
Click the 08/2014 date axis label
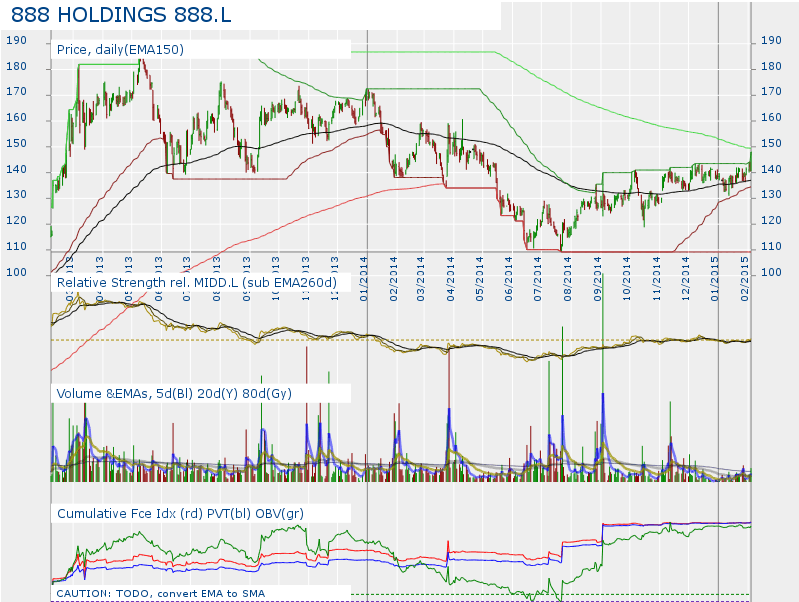567,279
